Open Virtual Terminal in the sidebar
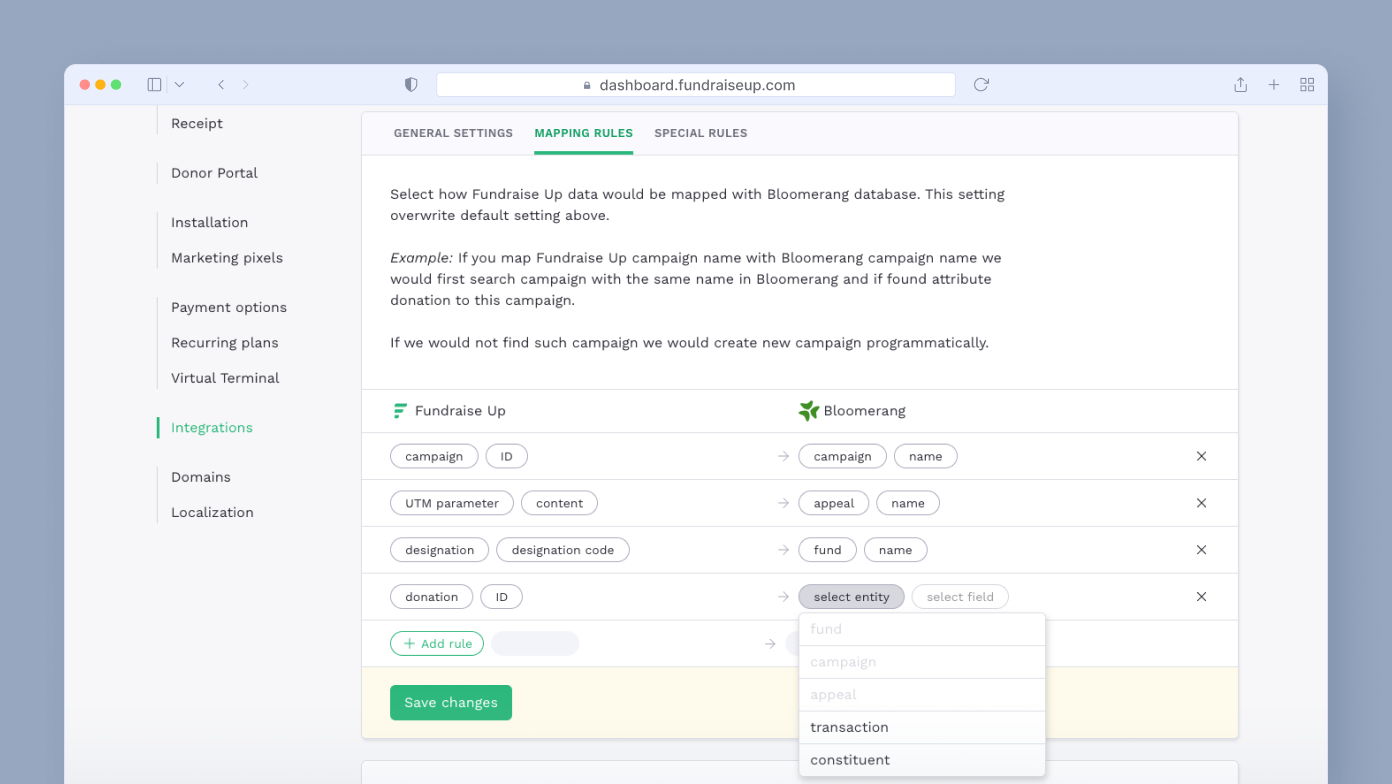 [225, 378]
